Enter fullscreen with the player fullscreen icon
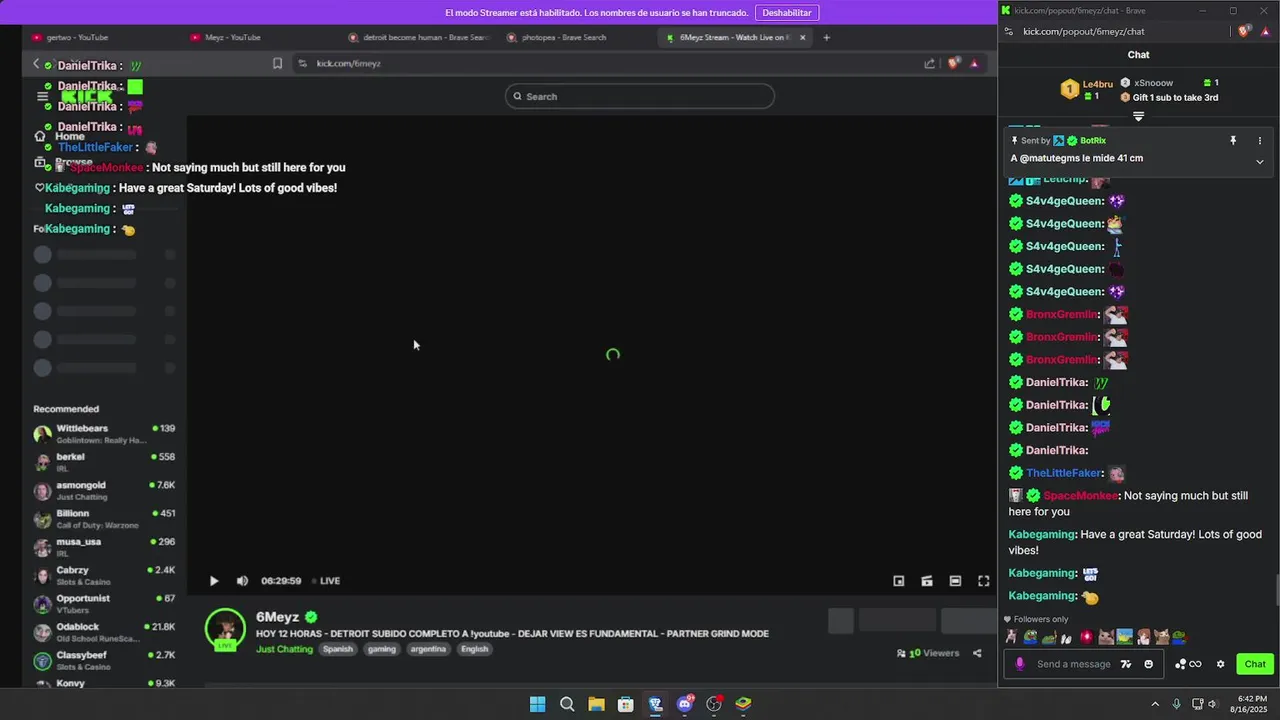1280x720 pixels. (x=984, y=581)
